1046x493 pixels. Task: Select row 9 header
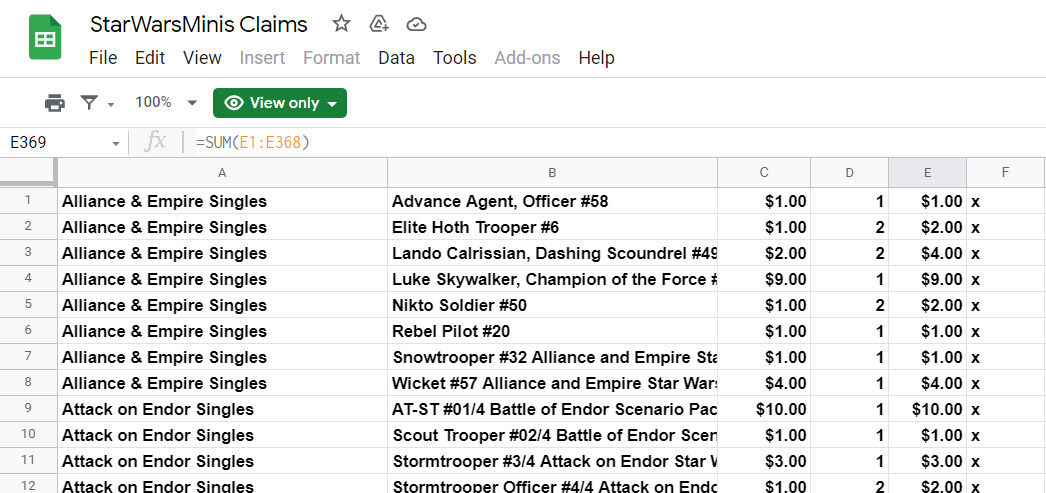pyautogui.click(x=28, y=409)
